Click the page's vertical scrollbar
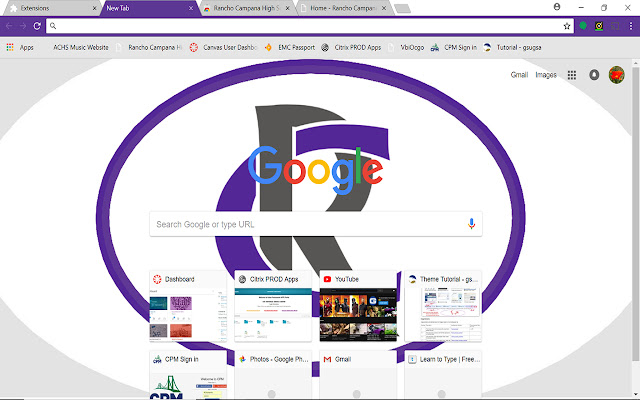The image size is (640, 400). [x=636, y=212]
